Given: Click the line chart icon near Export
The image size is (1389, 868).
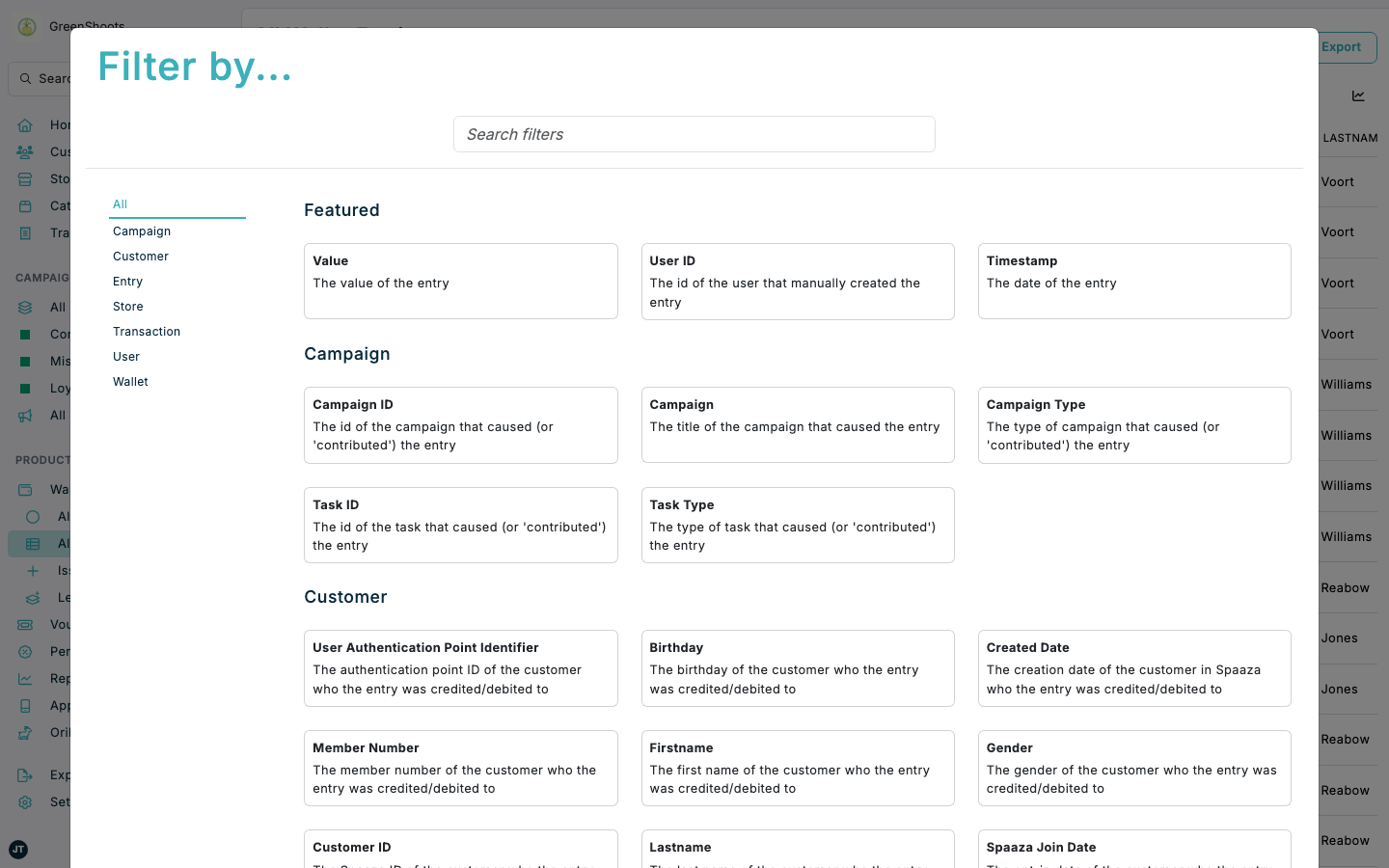Looking at the screenshot, I should pyautogui.click(x=1358, y=95).
